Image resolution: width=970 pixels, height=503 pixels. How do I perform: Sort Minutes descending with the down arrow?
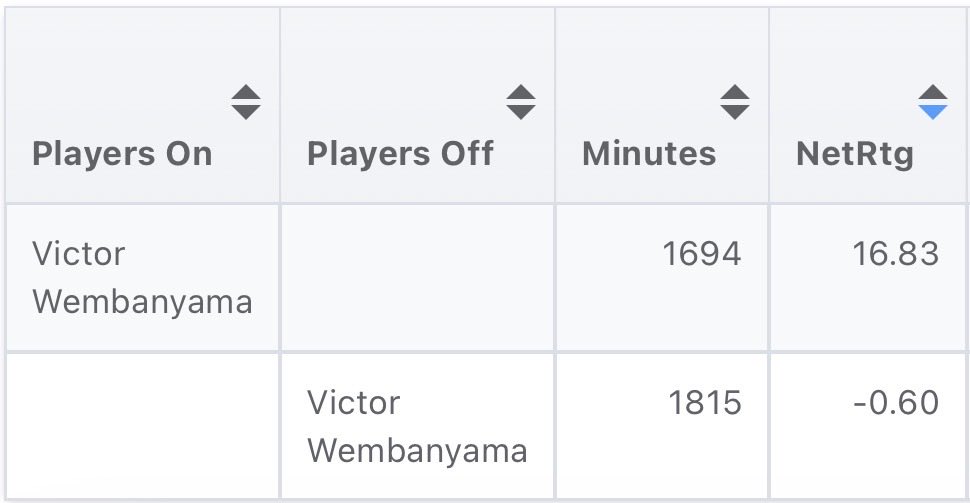click(x=735, y=111)
